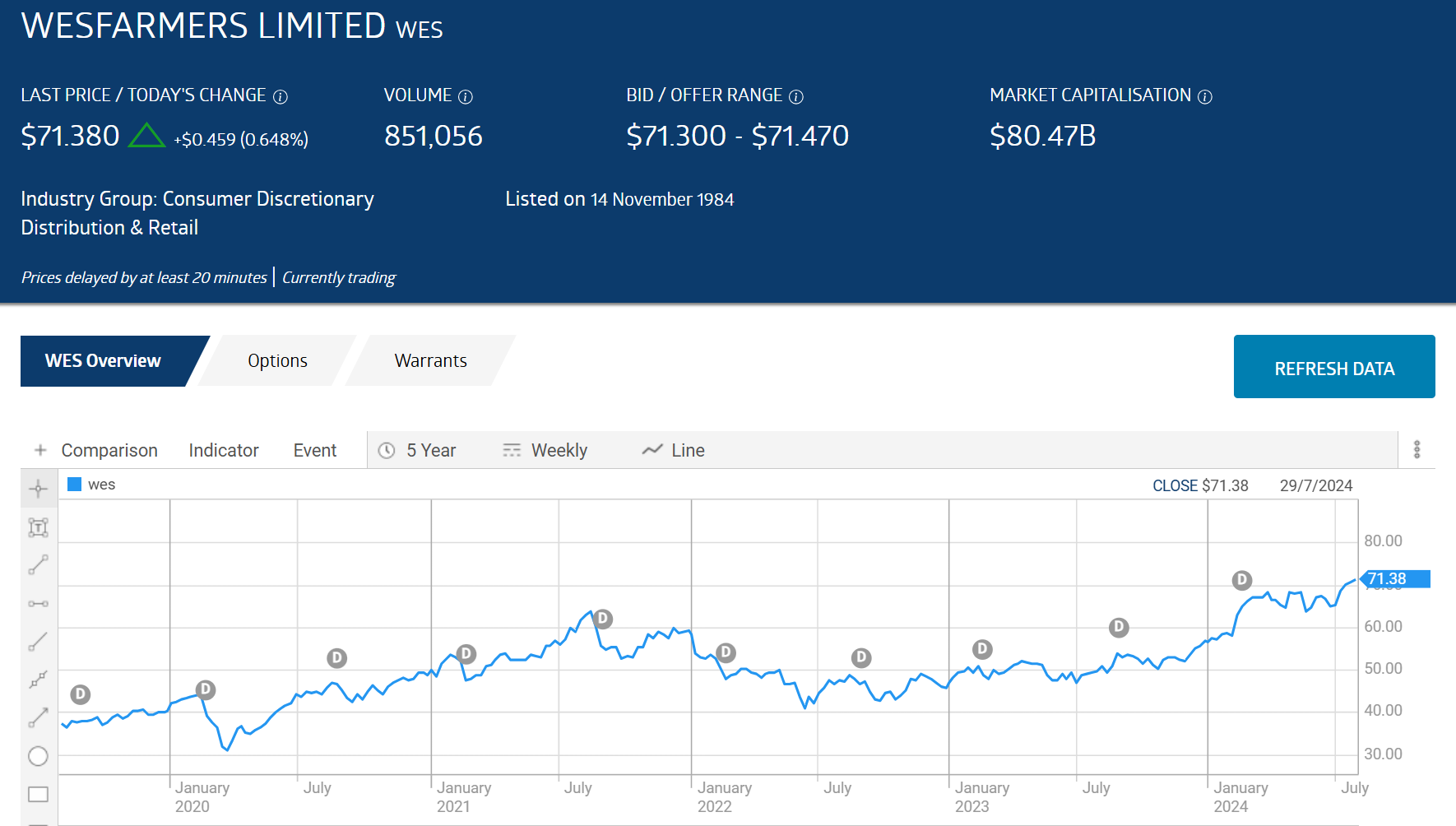Switch to the Options tab

pyautogui.click(x=277, y=360)
